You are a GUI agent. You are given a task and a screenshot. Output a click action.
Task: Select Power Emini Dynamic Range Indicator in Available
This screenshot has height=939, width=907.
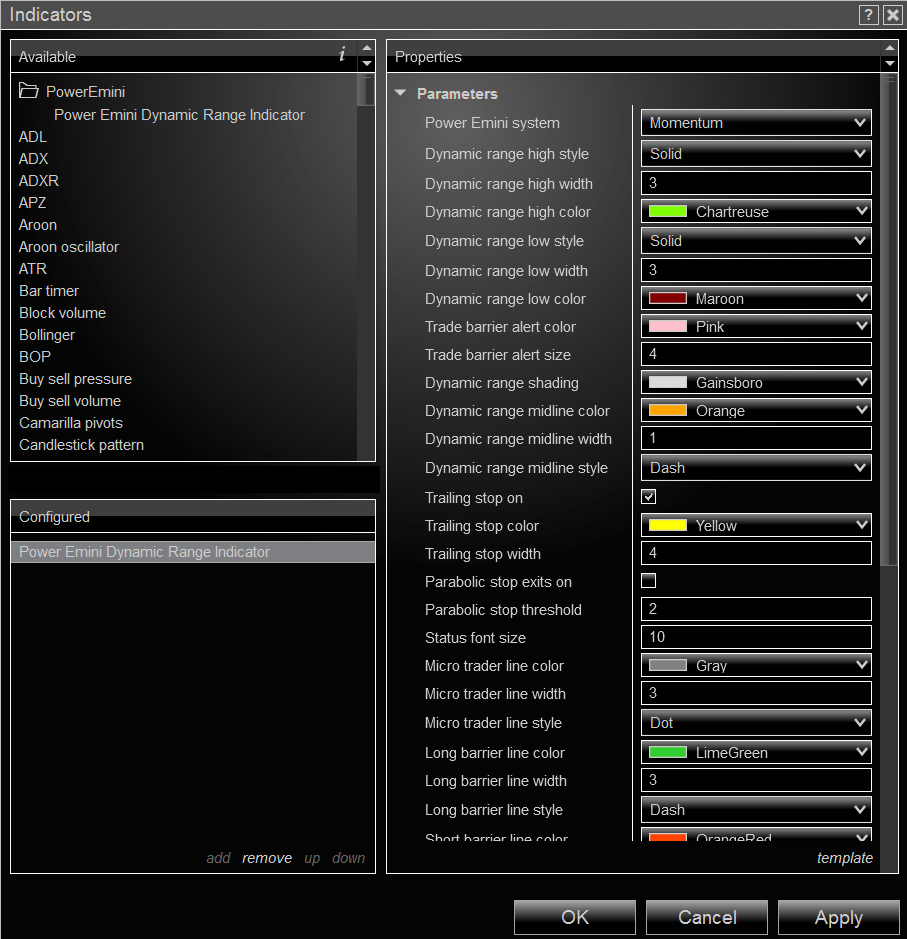coord(179,114)
